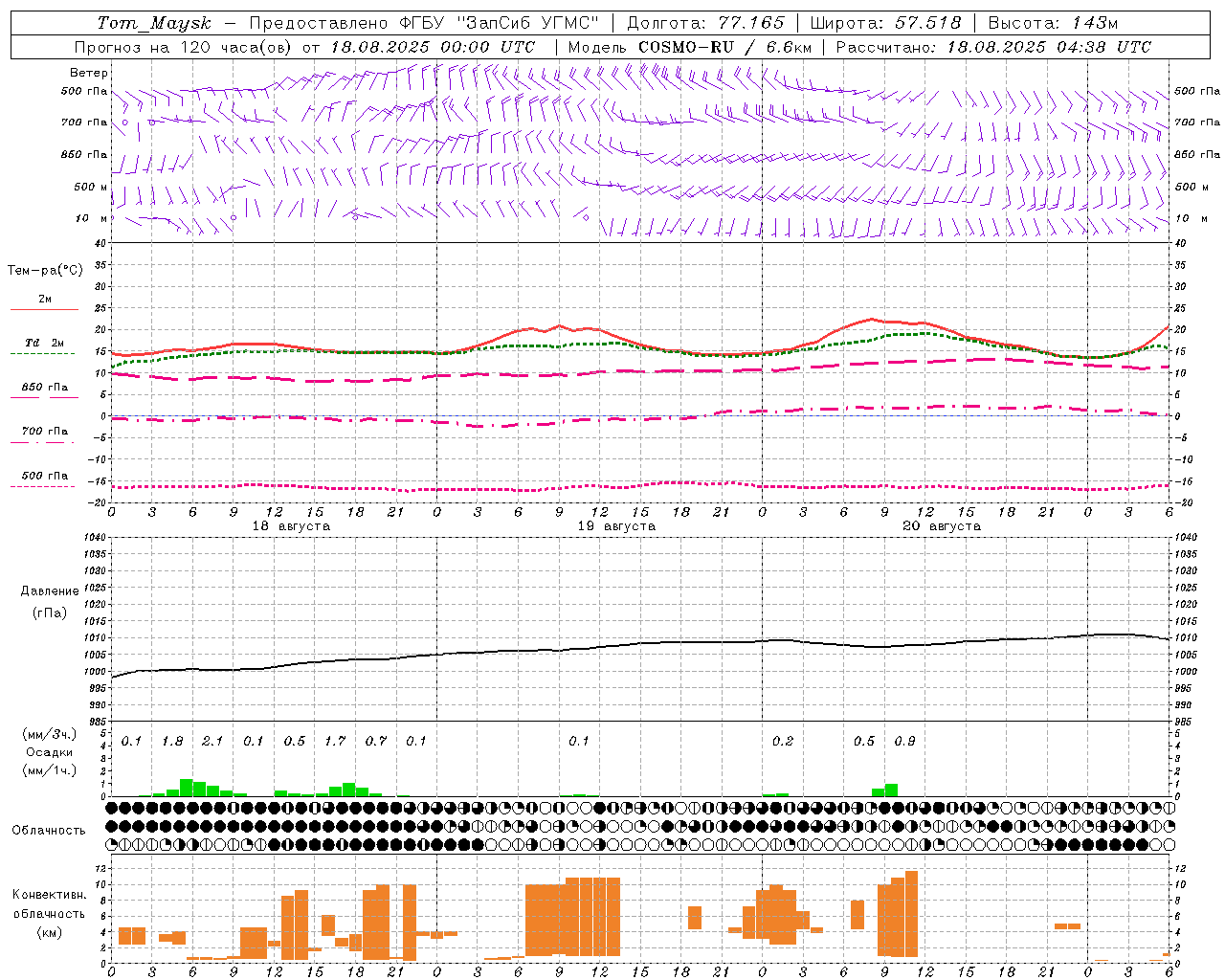The width and height of the screenshot is (1225, 980).
Task: Select the 700 гПа temperature legend entry
Action: point(44,432)
